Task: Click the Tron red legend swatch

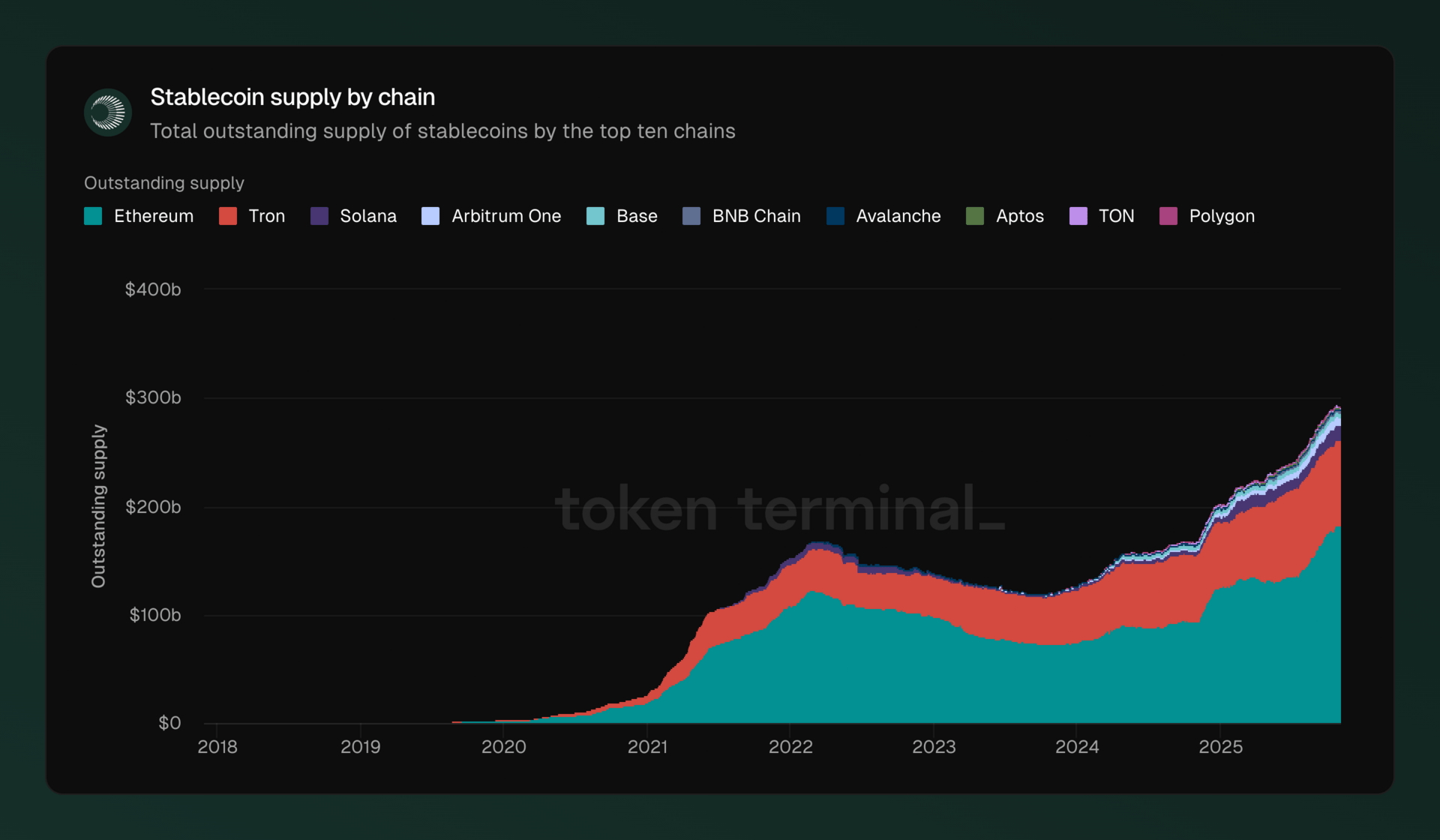Action: 228,216
